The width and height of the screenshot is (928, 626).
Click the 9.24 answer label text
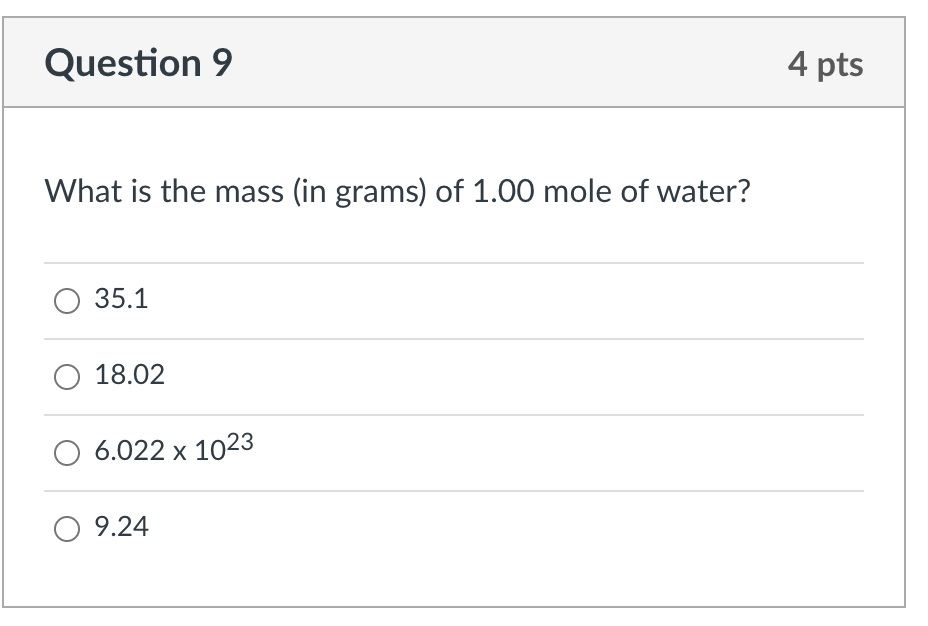coord(122,527)
